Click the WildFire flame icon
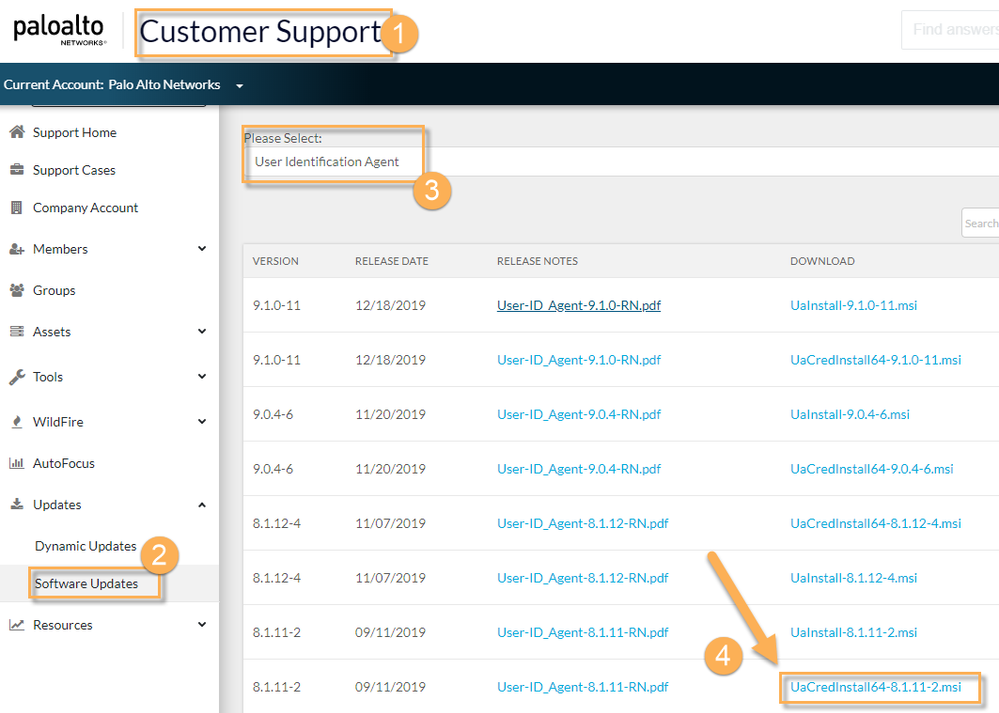Image resolution: width=999 pixels, height=713 pixels. point(17,422)
